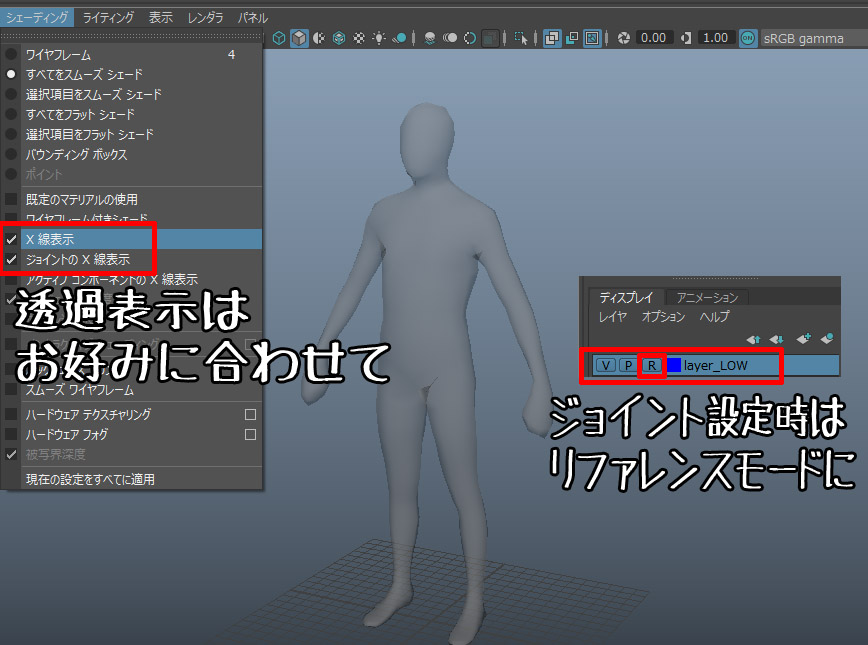Open the ヘルプ menu in layer editor
Image resolution: width=868 pixels, height=645 pixels.
[x=714, y=317]
